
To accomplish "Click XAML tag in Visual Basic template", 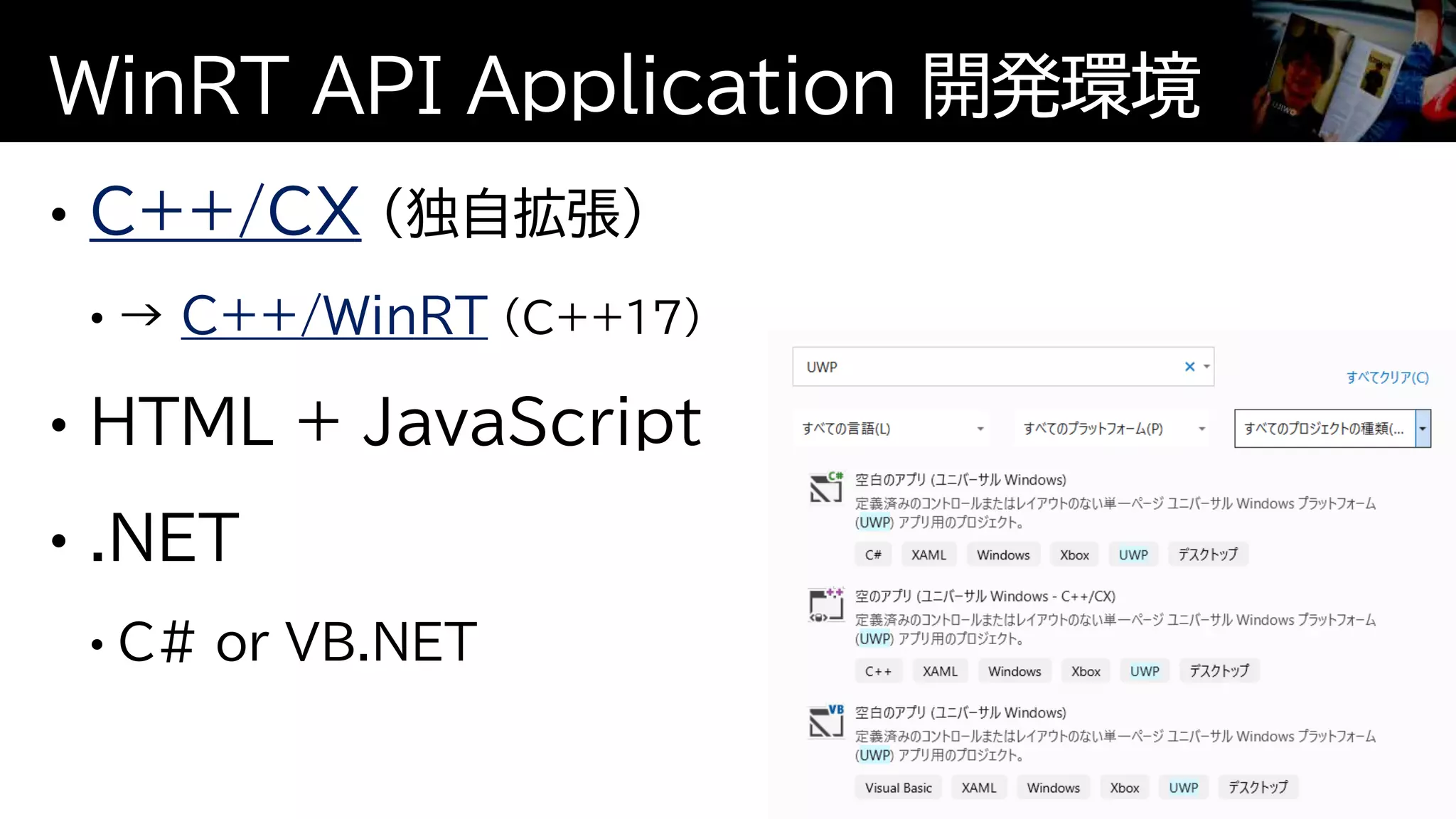I will [979, 788].
